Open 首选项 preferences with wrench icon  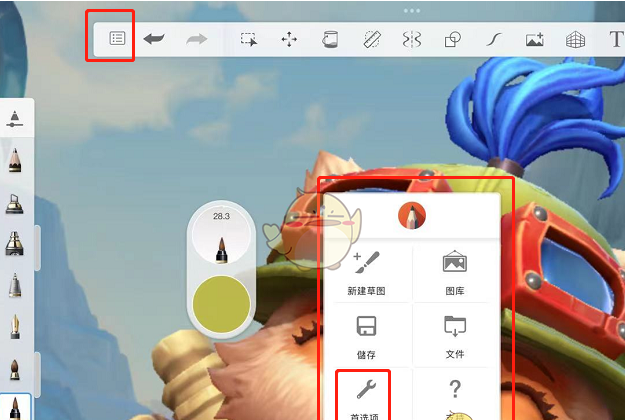tap(366, 399)
